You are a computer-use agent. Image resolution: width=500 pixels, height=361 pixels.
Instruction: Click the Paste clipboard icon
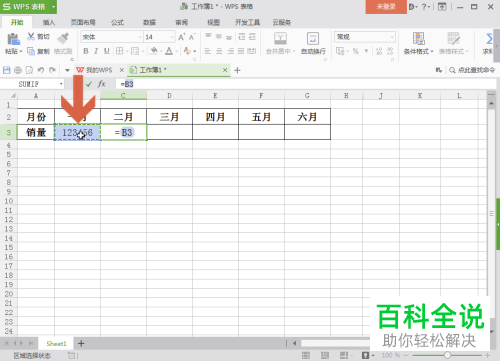point(13,39)
